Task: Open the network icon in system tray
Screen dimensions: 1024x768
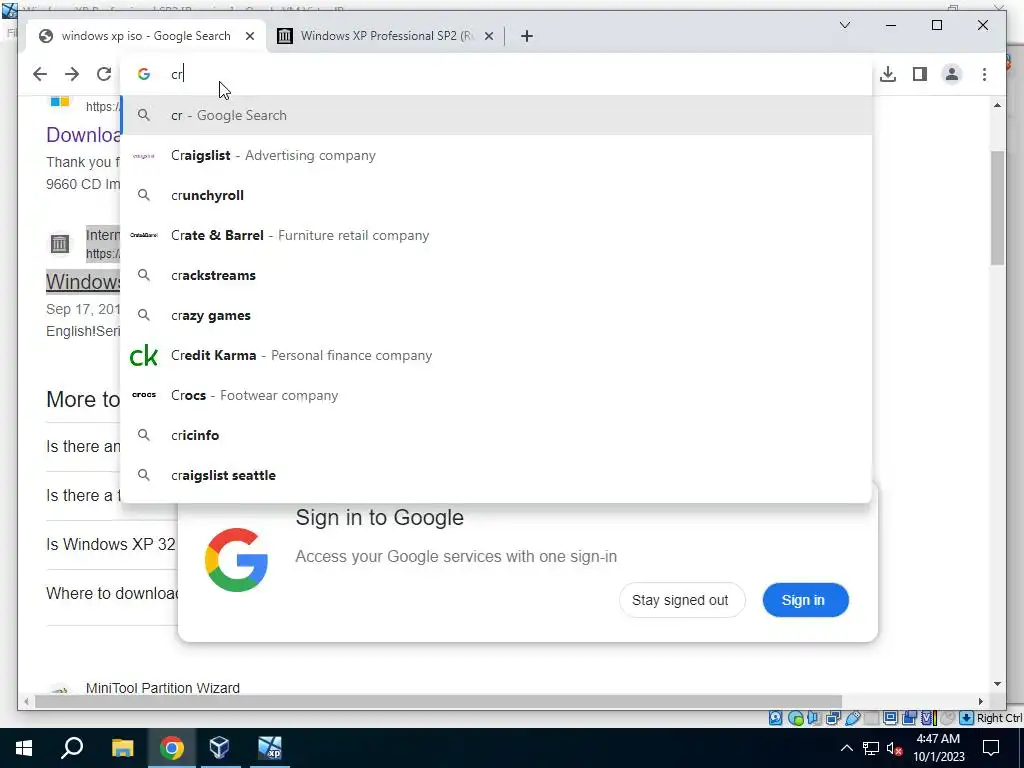Action: (871, 748)
